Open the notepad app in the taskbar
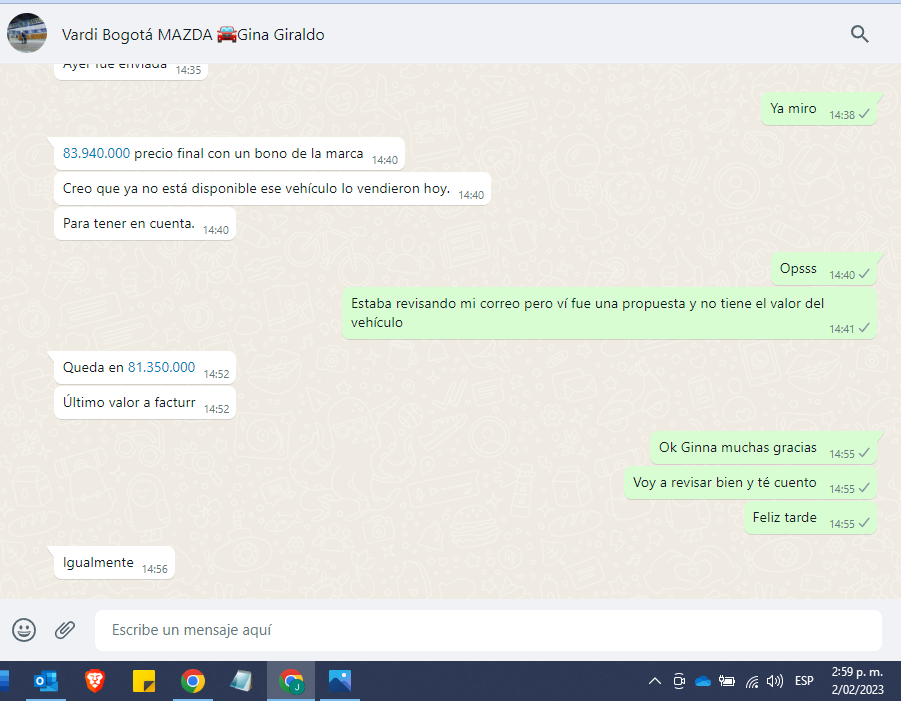 [x=241, y=681]
